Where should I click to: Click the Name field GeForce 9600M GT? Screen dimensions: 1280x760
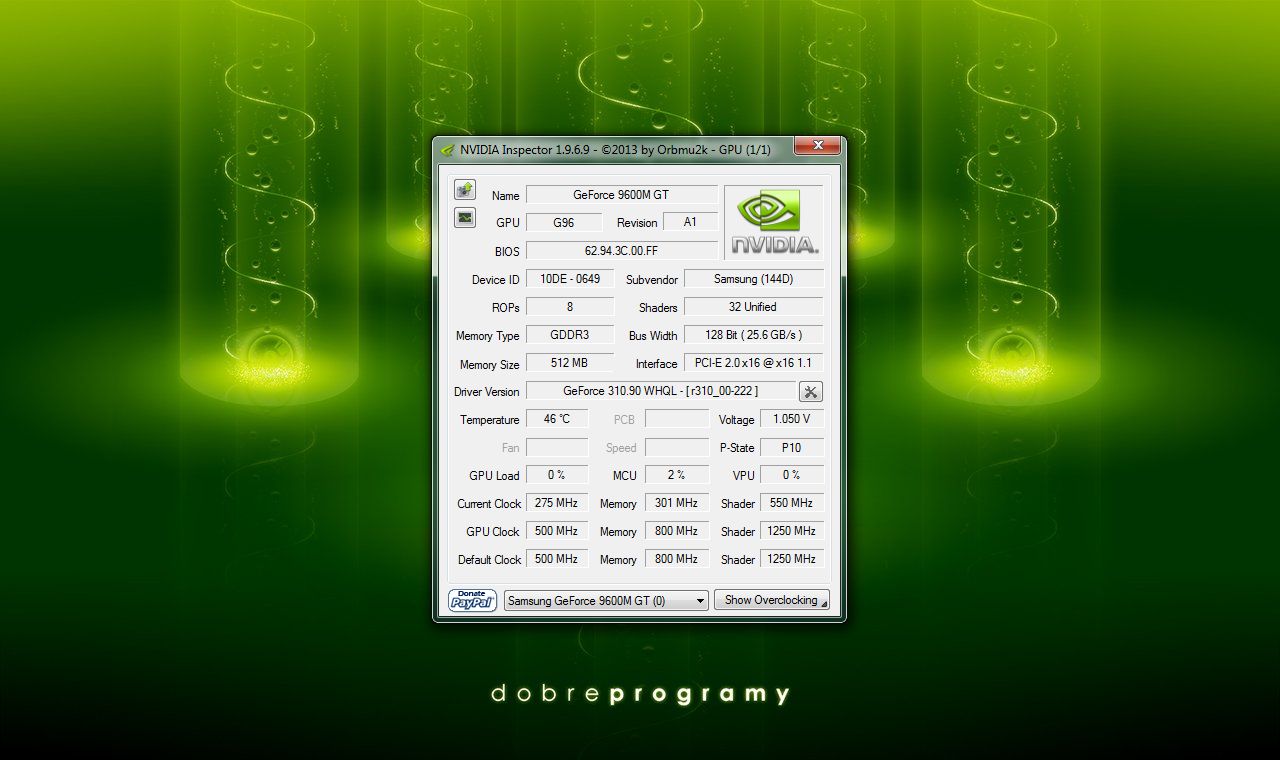tap(621, 195)
